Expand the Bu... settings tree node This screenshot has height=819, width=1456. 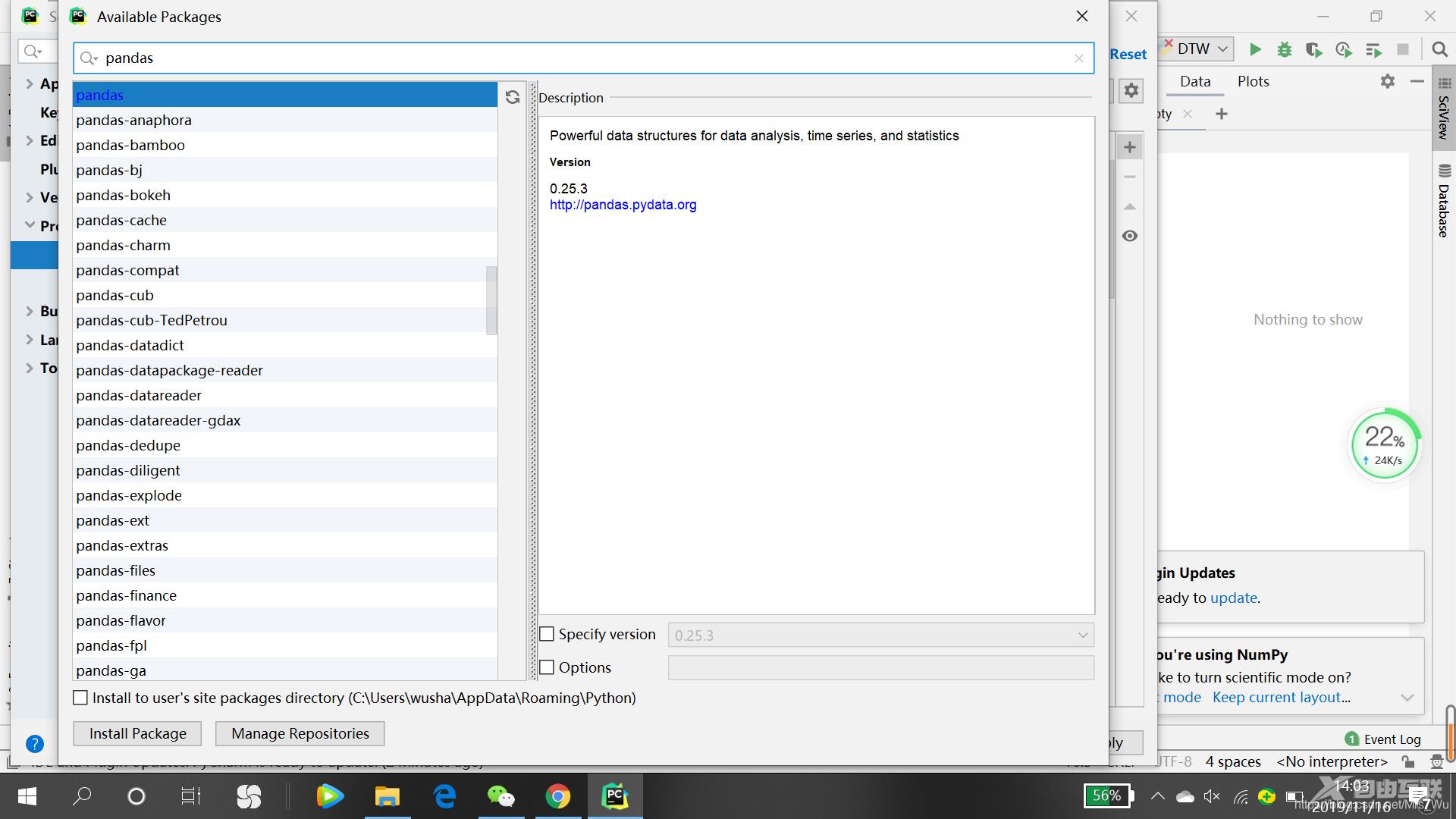click(x=30, y=311)
